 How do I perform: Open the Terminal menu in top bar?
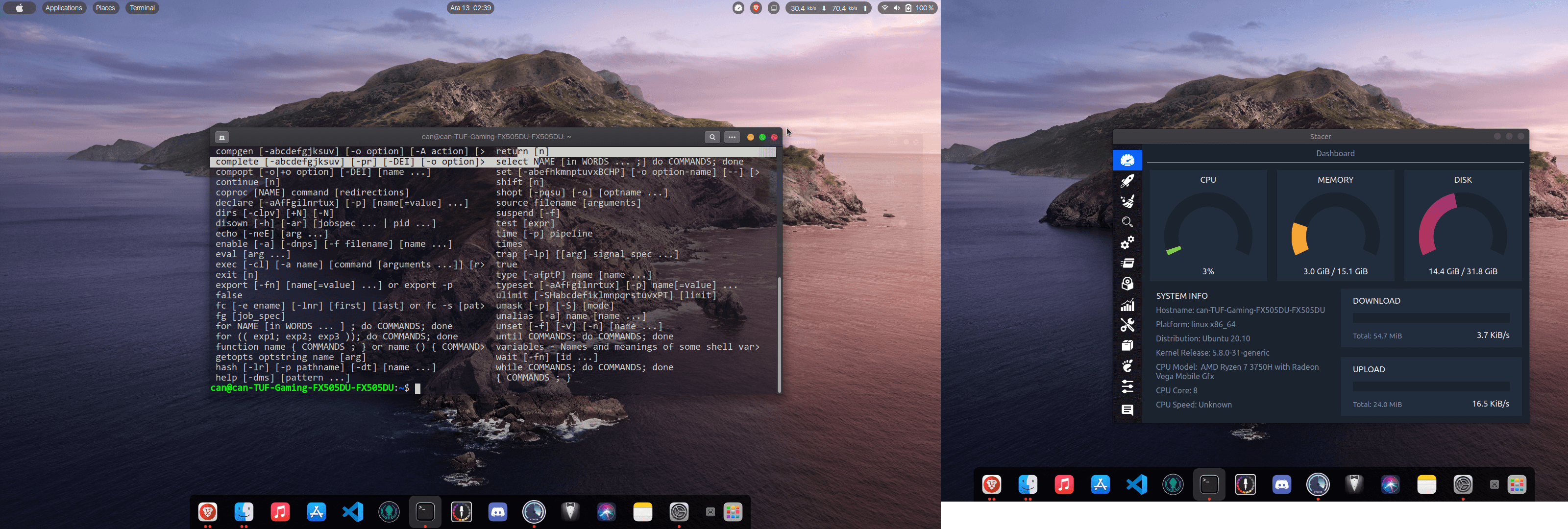pos(142,8)
